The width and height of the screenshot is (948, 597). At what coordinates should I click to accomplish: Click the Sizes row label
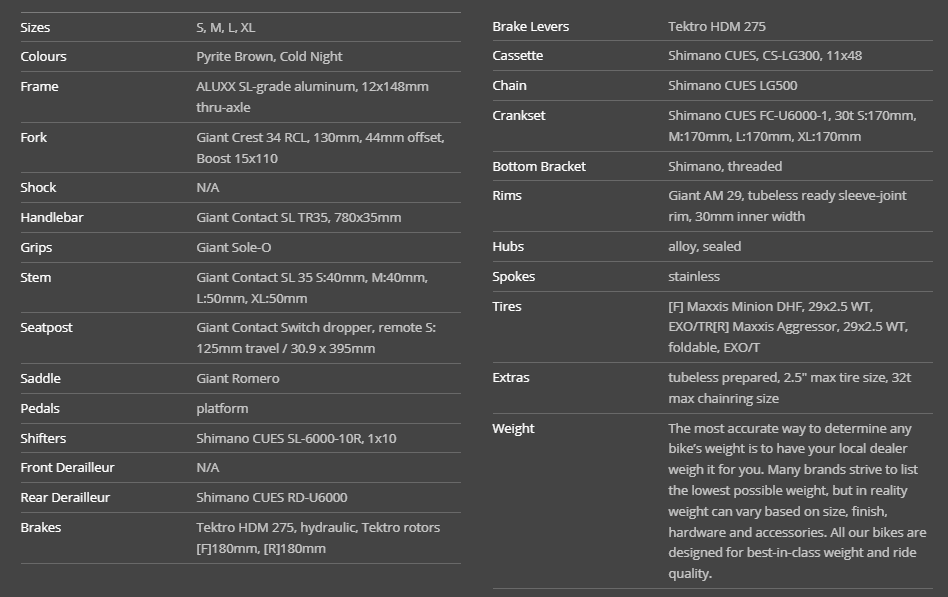(35, 27)
